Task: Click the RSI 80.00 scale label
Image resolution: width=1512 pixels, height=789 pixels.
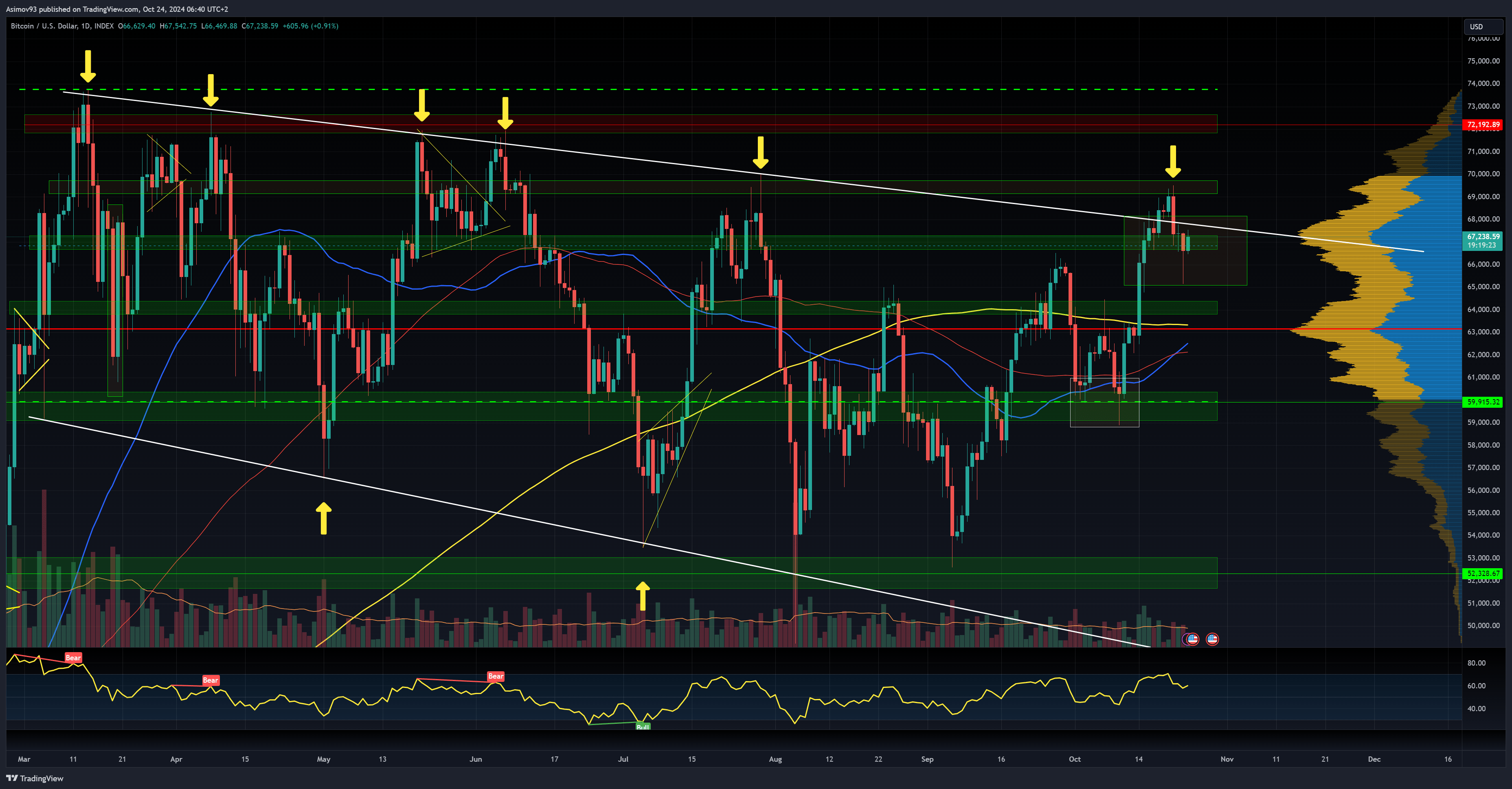Action: click(x=1476, y=663)
